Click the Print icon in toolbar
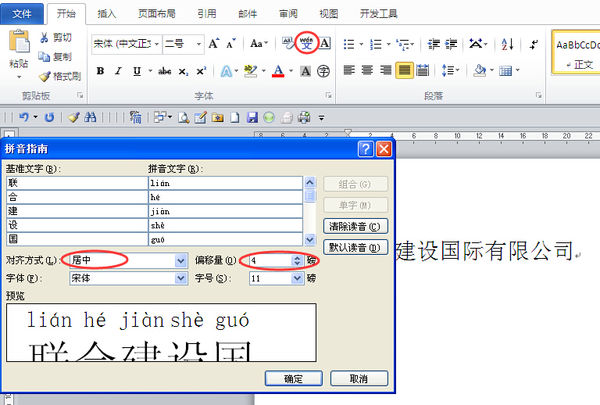Image resolution: width=600 pixels, height=405 pixels. click(x=304, y=118)
